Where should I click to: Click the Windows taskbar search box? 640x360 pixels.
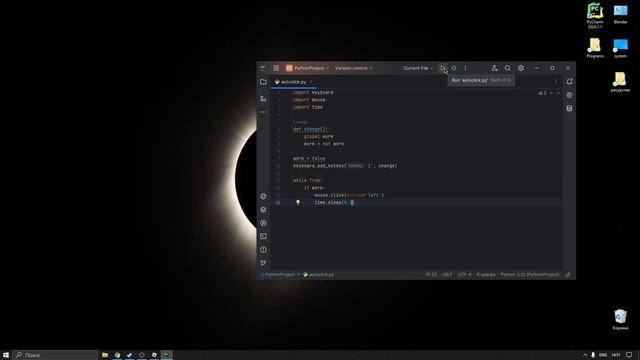[x=55, y=355]
